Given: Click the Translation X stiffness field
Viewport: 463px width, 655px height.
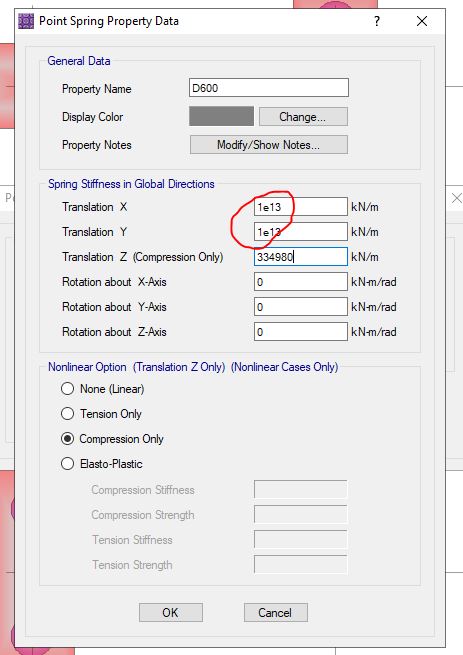Looking at the screenshot, I should point(300,207).
